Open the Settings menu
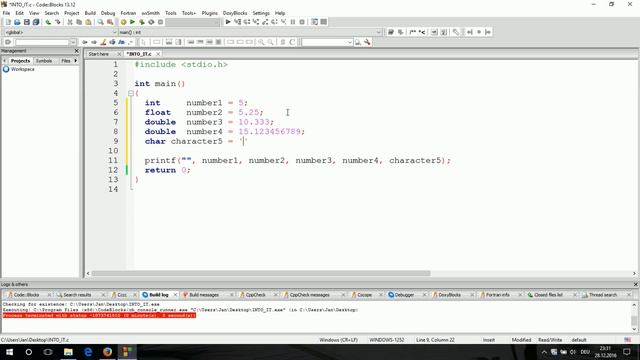 [x=261, y=13]
